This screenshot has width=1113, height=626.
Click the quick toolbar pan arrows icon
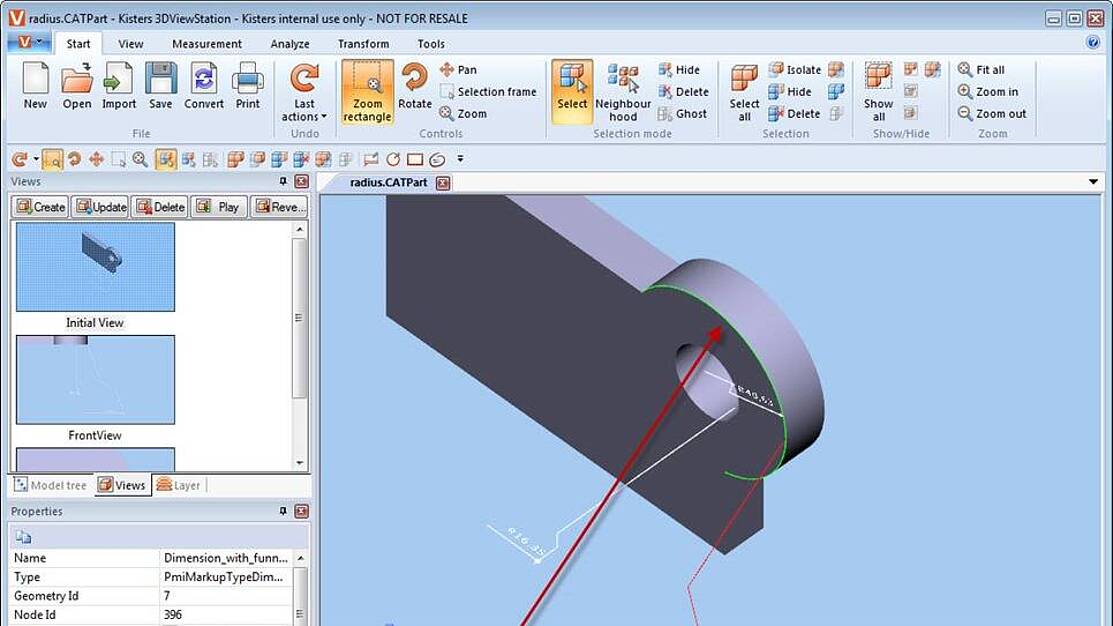pos(96,159)
